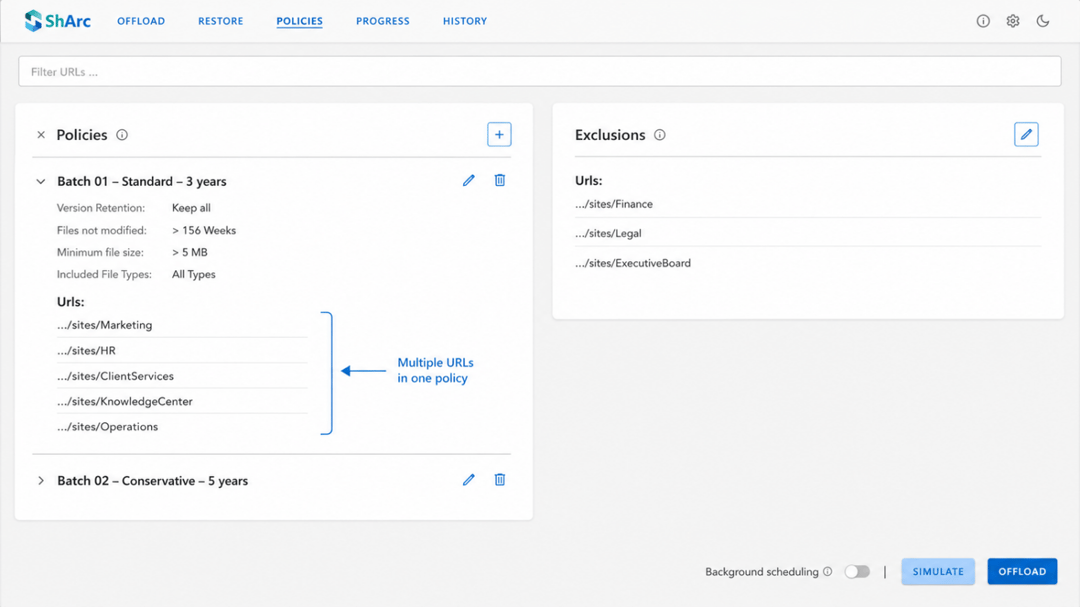This screenshot has height=607, width=1080.
Task: Add a new policy with plus button
Action: point(499,134)
